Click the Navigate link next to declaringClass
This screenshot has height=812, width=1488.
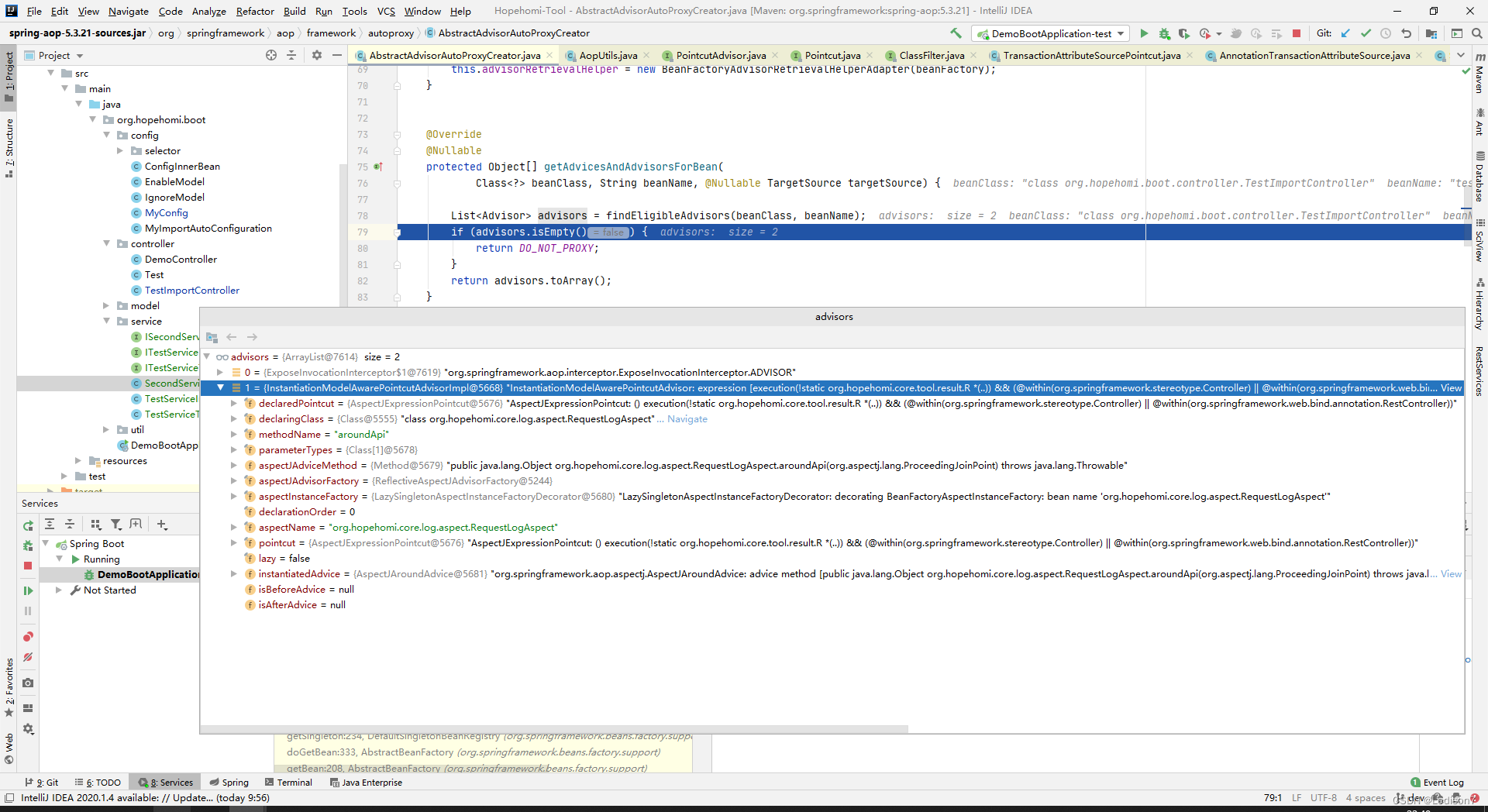[687, 418]
